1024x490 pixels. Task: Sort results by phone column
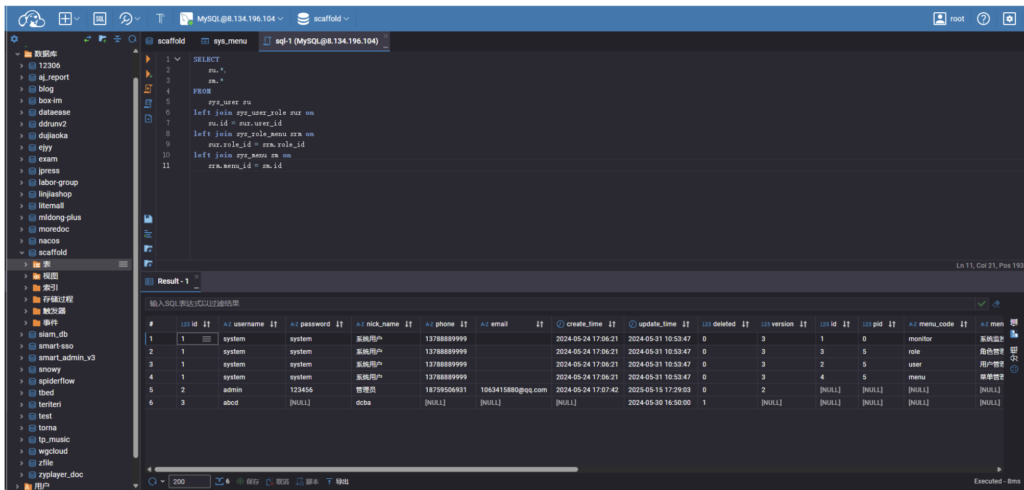(464, 324)
